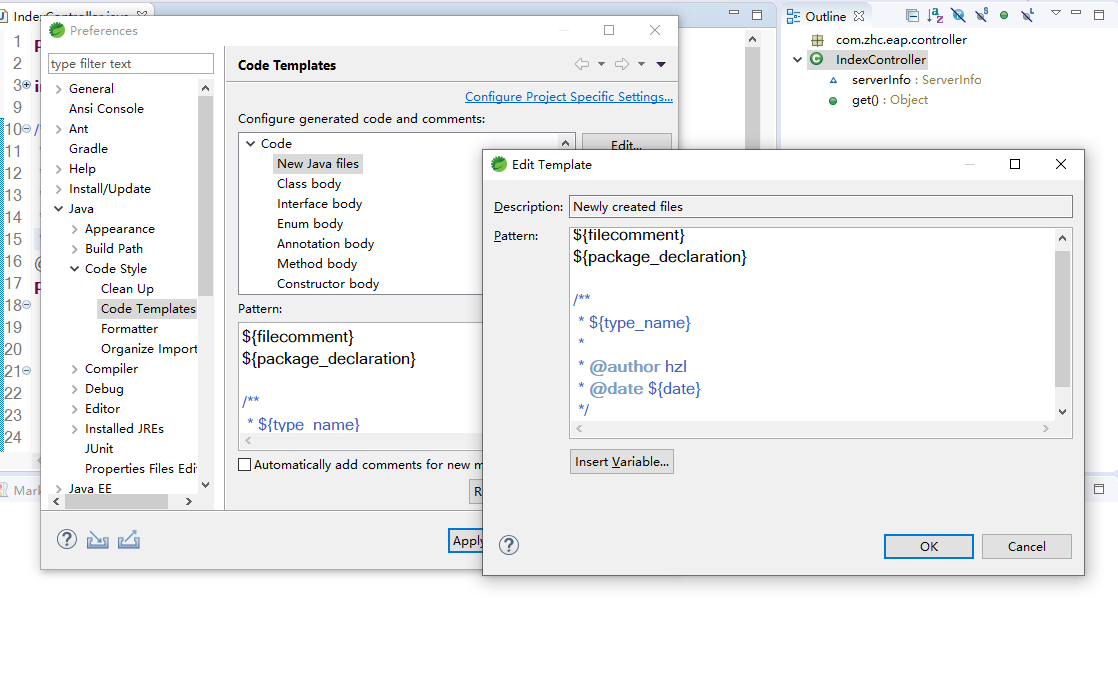Toggle Hide Static Members in Outline

pos(981,15)
